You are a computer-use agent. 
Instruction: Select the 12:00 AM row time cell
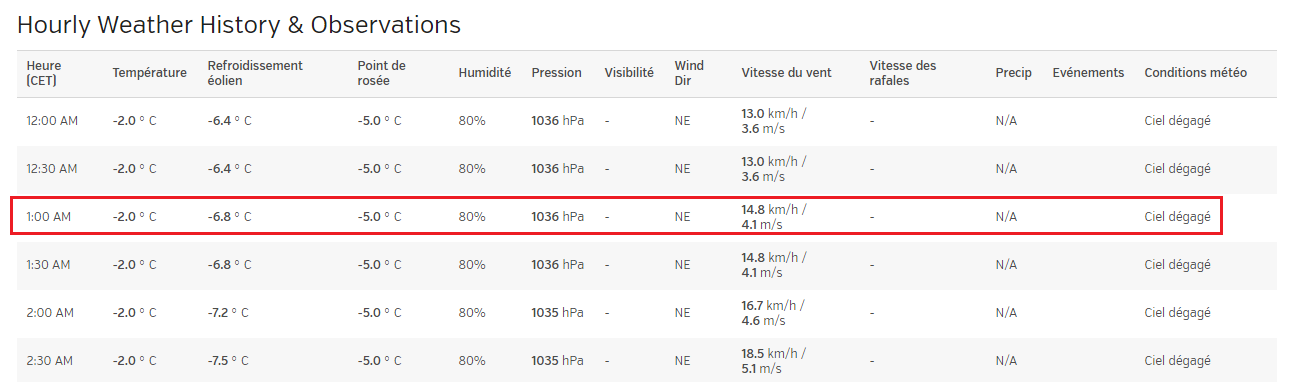tap(52, 121)
